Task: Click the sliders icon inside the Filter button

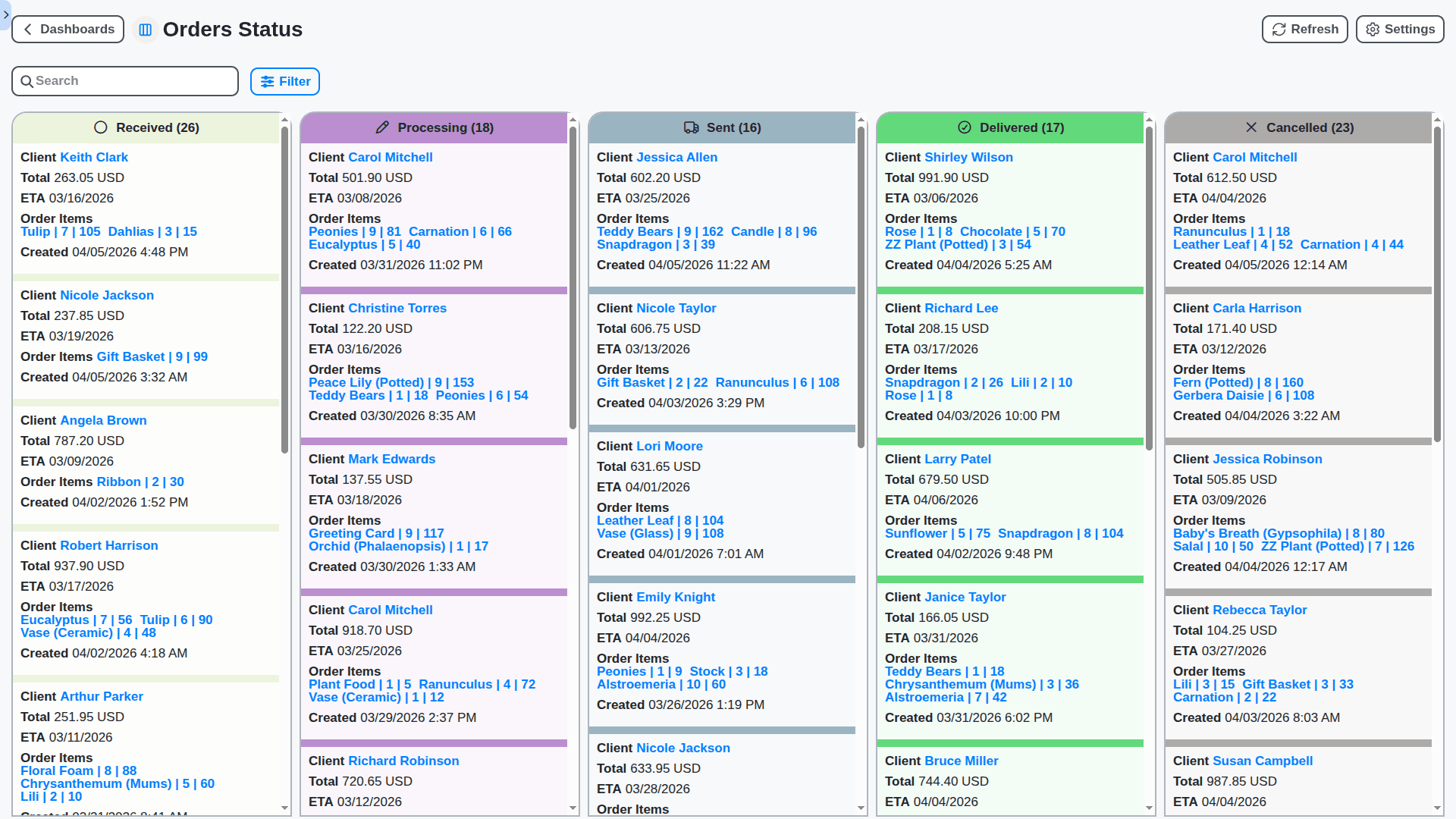Action: click(267, 81)
